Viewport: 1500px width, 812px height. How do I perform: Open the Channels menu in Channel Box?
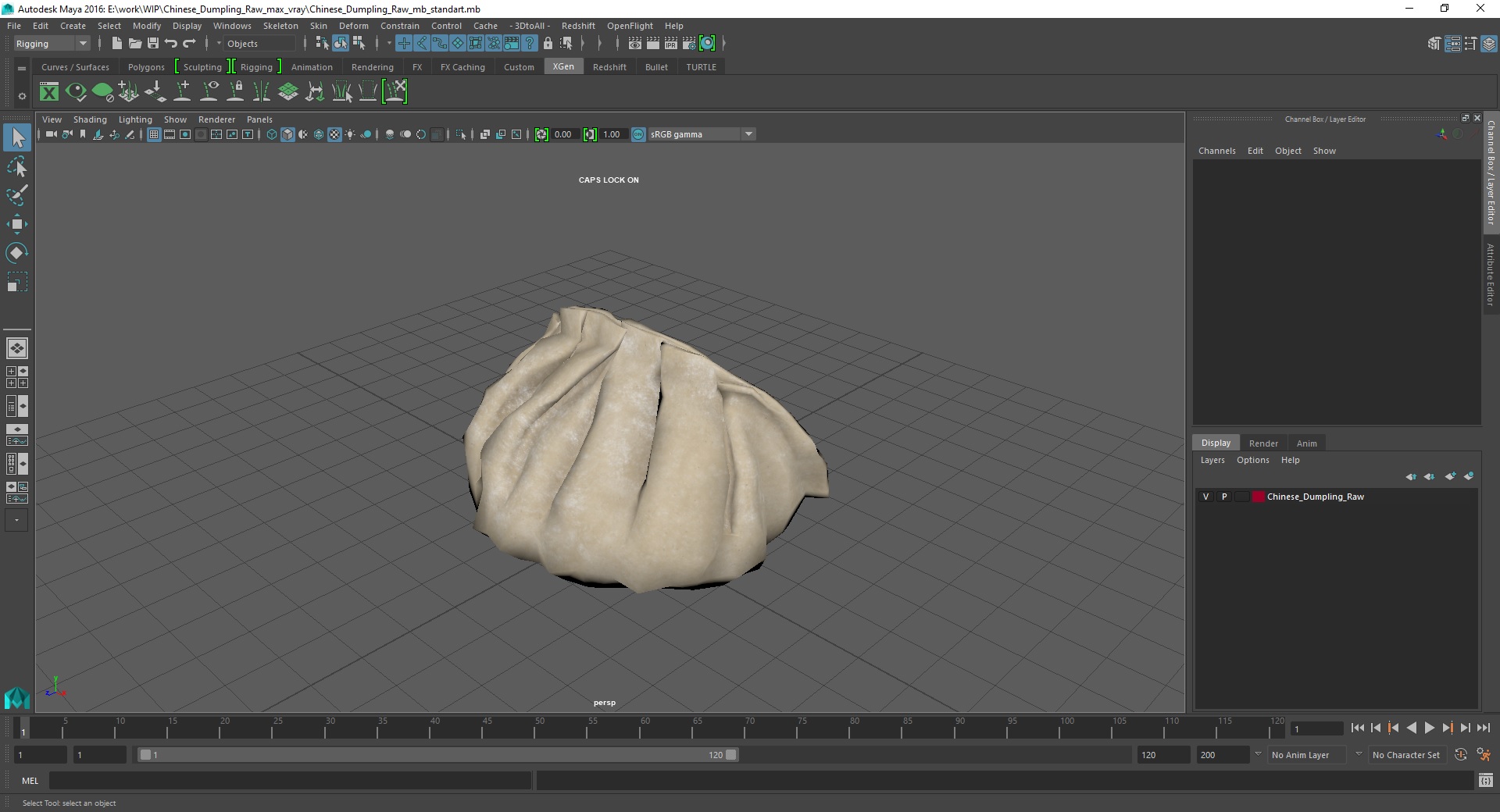[x=1216, y=151]
